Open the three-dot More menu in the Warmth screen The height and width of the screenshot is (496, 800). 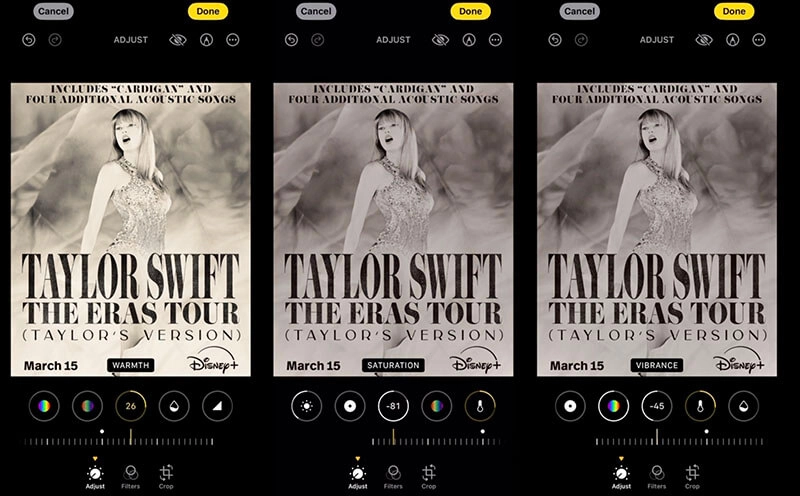[232, 40]
